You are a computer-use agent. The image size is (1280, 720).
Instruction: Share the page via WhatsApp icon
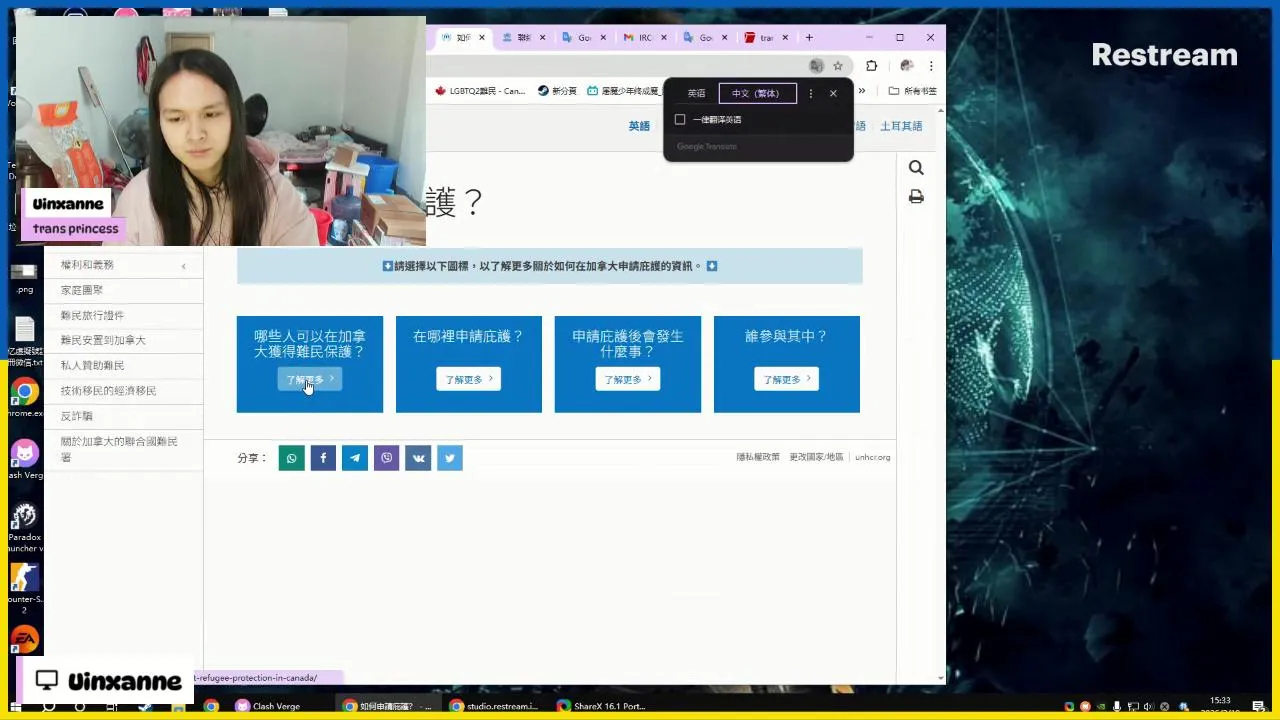292,458
